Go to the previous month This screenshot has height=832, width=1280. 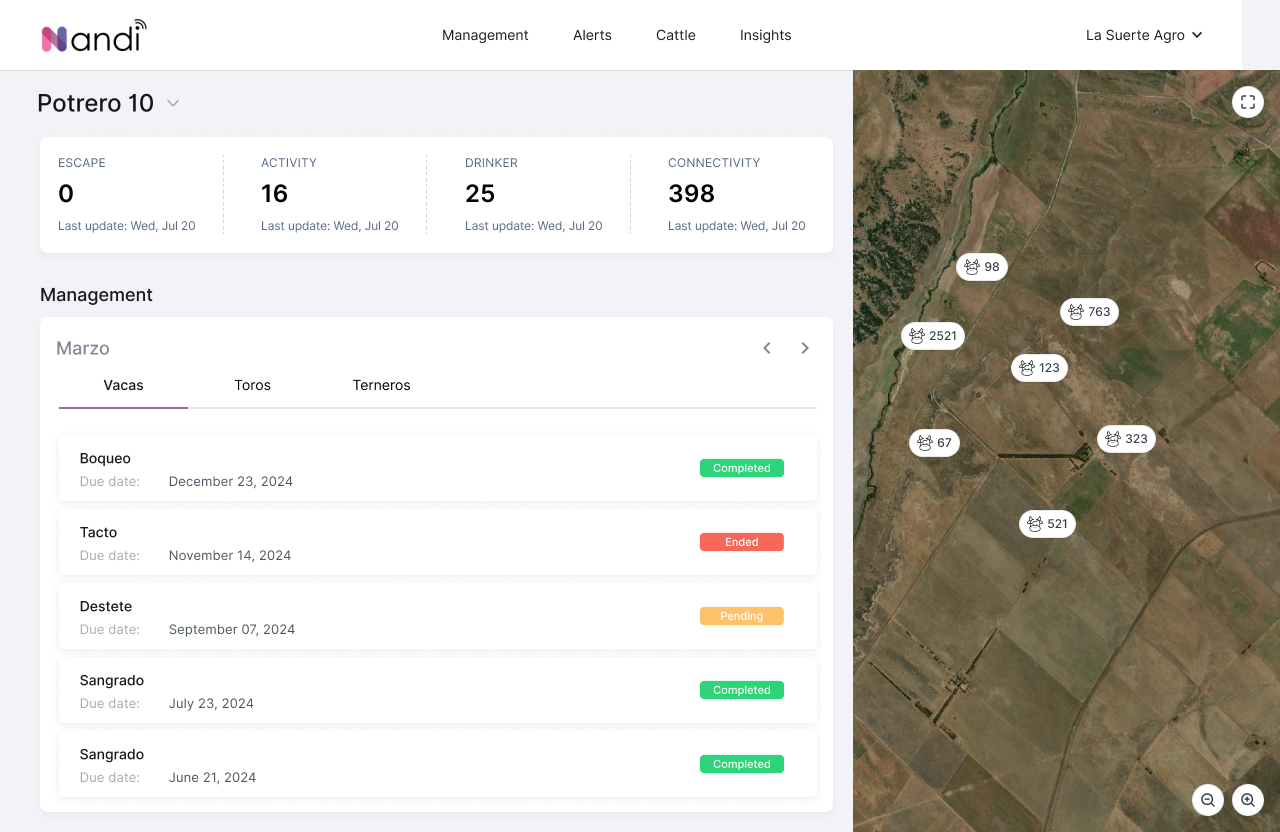(x=767, y=348)
